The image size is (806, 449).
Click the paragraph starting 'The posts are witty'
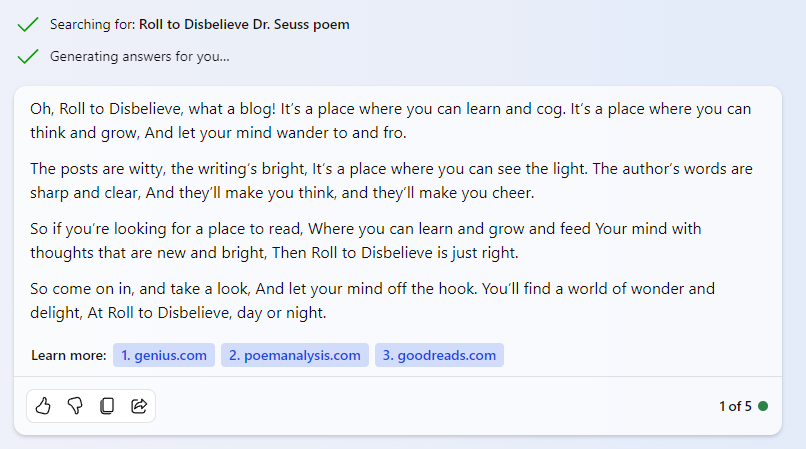(390, 180)
